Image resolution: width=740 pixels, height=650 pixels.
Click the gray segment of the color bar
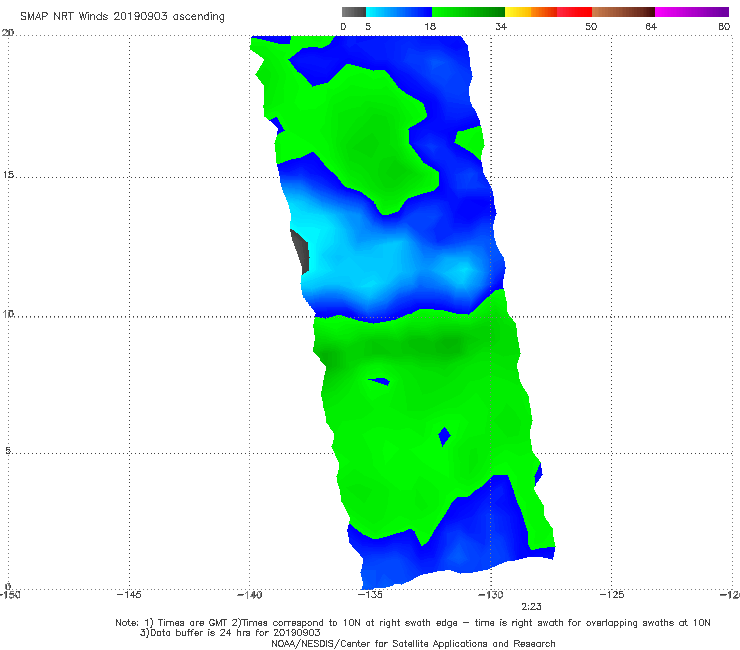(x=354, y=12)
